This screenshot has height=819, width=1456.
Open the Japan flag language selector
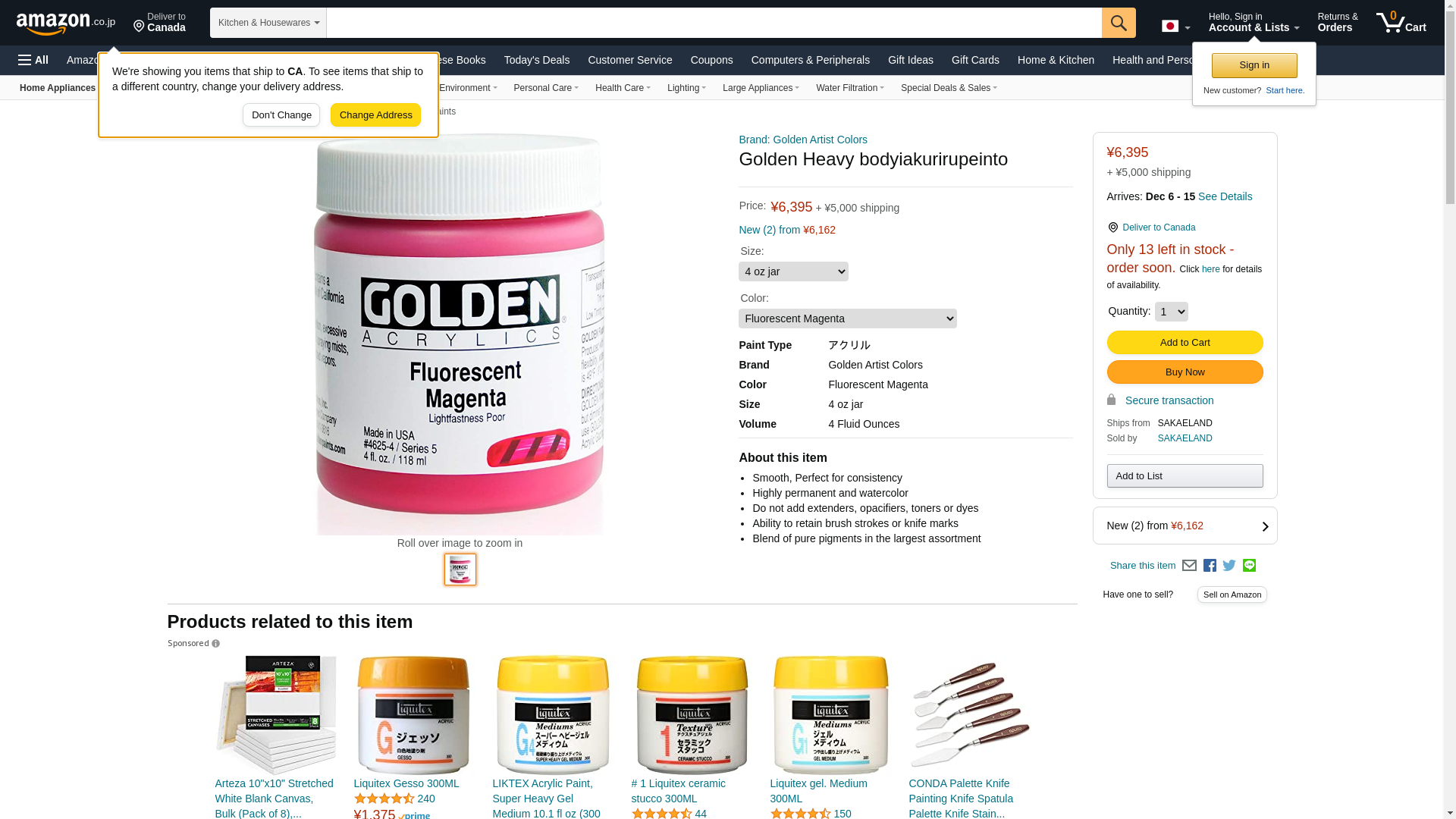click(x=1175, y=27)
